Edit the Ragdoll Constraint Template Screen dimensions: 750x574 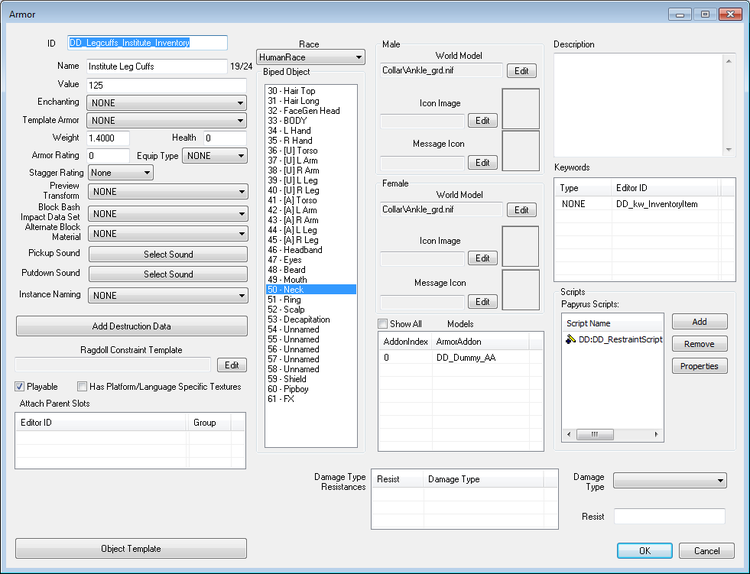click(232, 365)
